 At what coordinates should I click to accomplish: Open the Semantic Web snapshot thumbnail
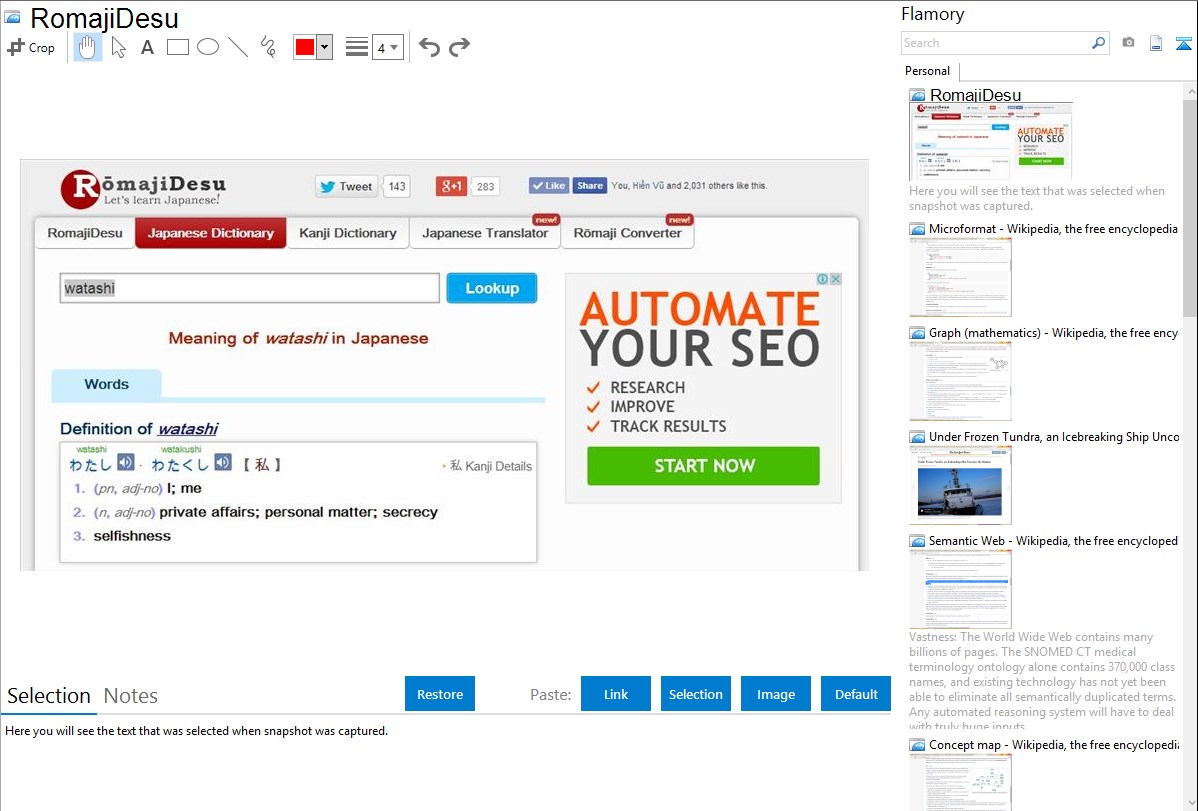point(960,589)
